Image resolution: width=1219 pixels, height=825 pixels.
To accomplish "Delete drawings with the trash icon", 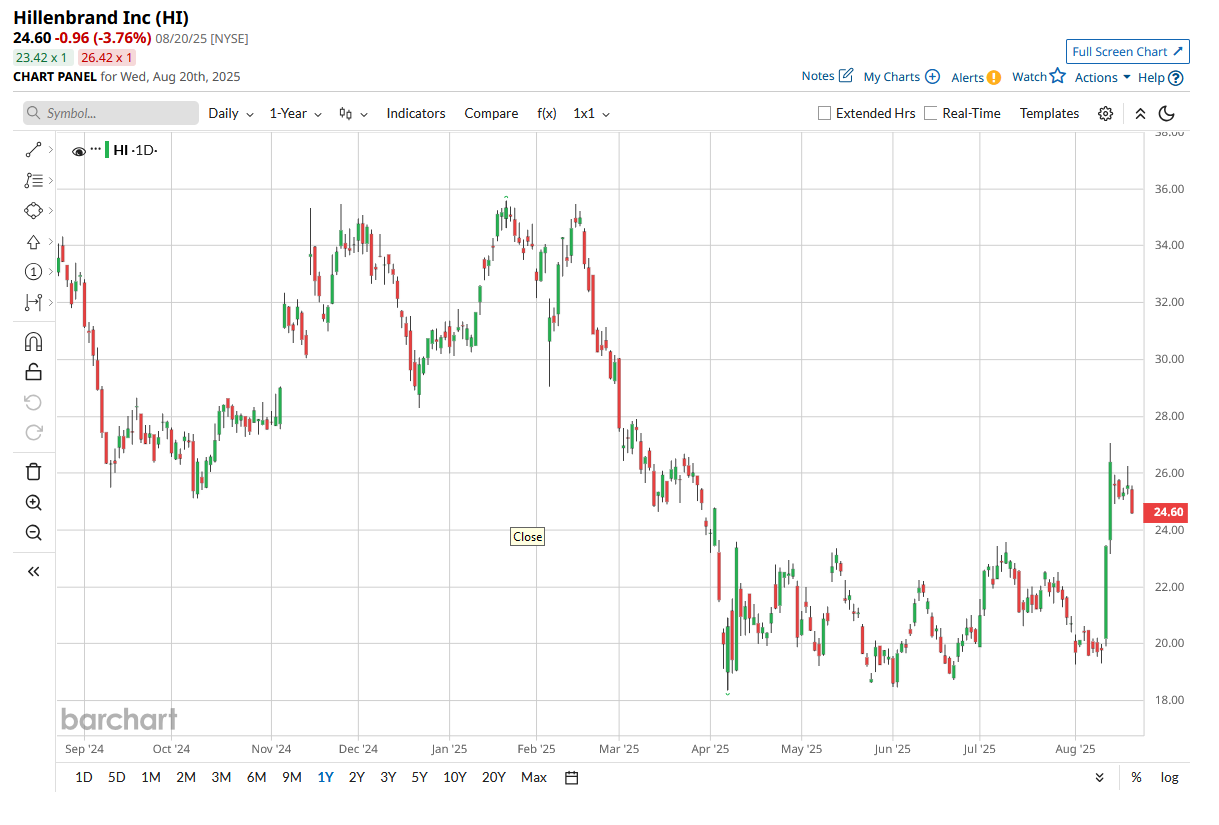I will point(33,472).
